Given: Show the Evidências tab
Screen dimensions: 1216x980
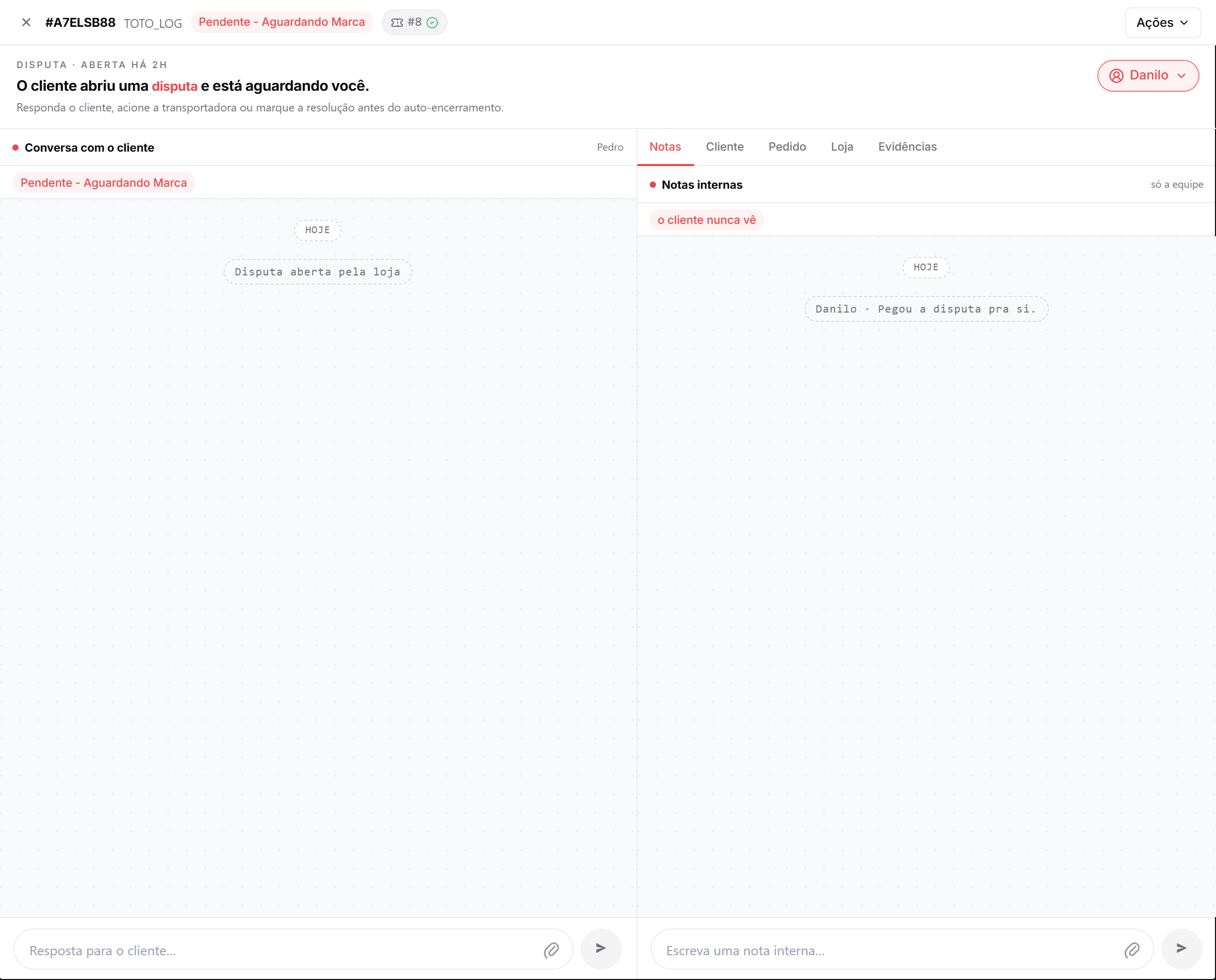Looking at the screenshot, I should coord(907,147).
